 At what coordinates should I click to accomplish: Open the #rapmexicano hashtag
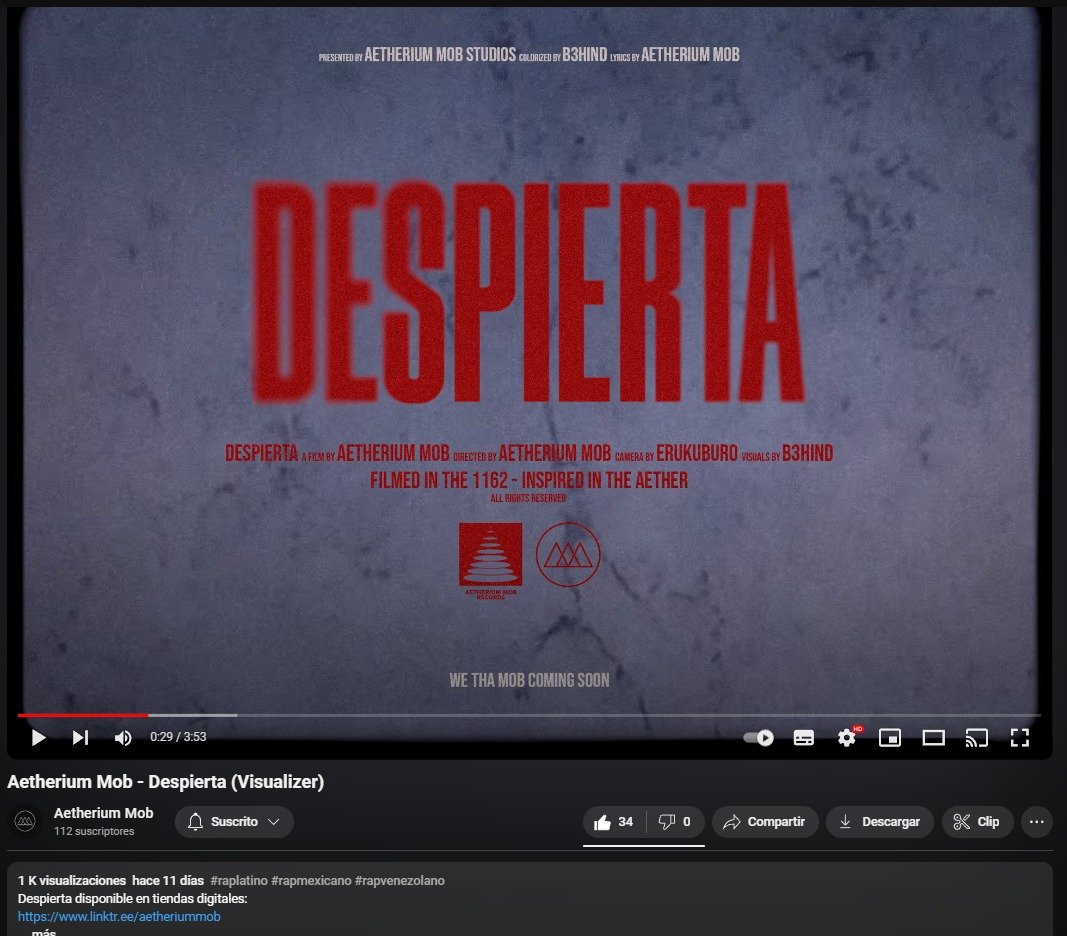[311, 880]
